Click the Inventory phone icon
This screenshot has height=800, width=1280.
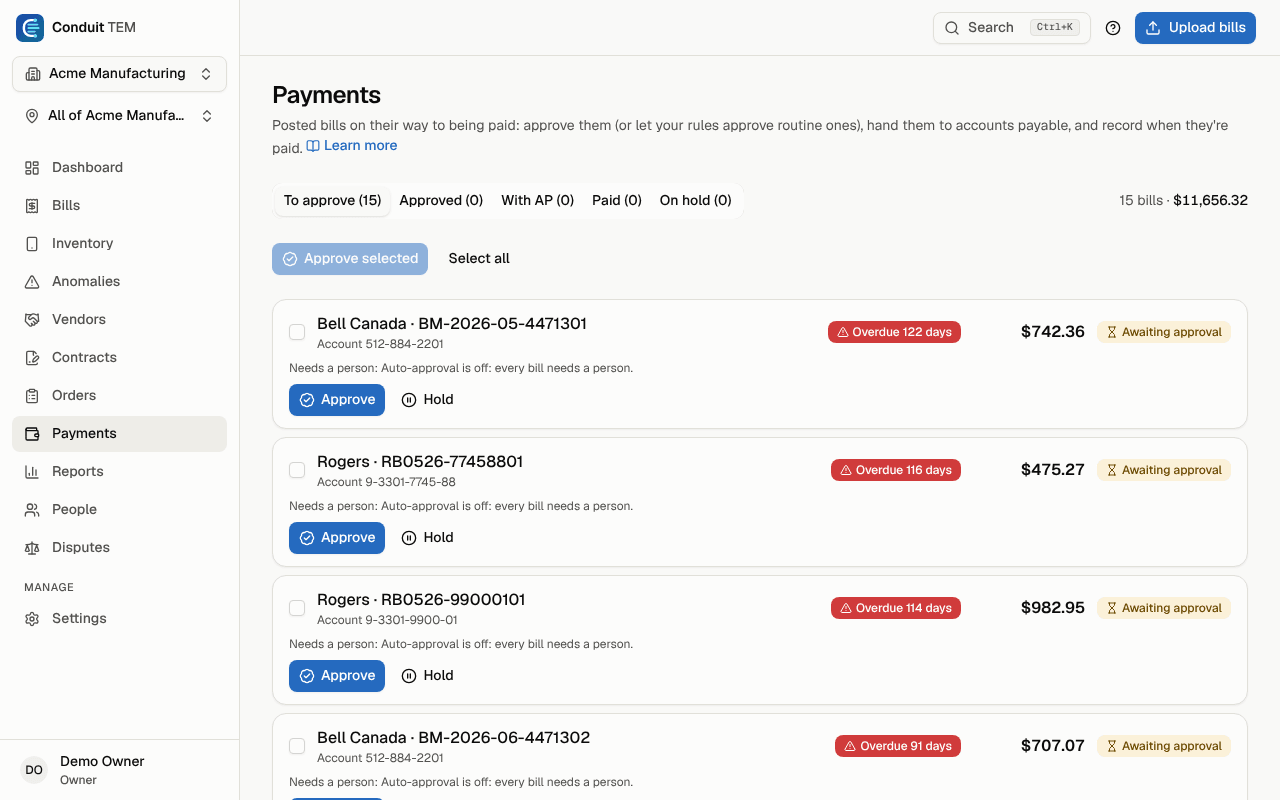click(x=32, y=244)
